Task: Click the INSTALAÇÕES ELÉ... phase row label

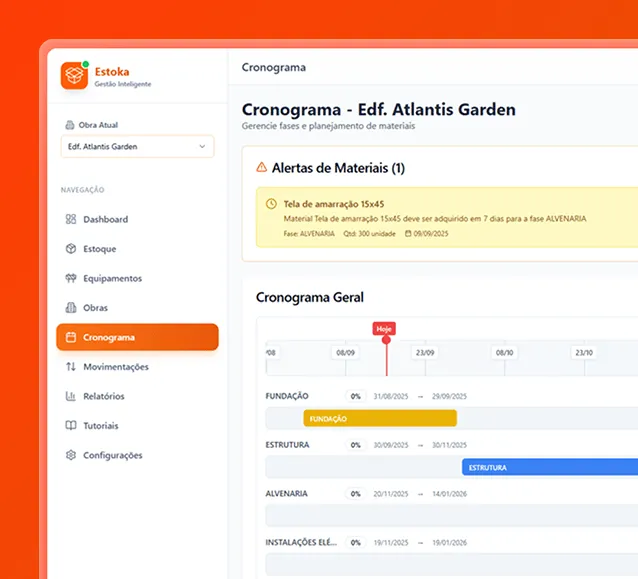Action: tap(301, 542)
